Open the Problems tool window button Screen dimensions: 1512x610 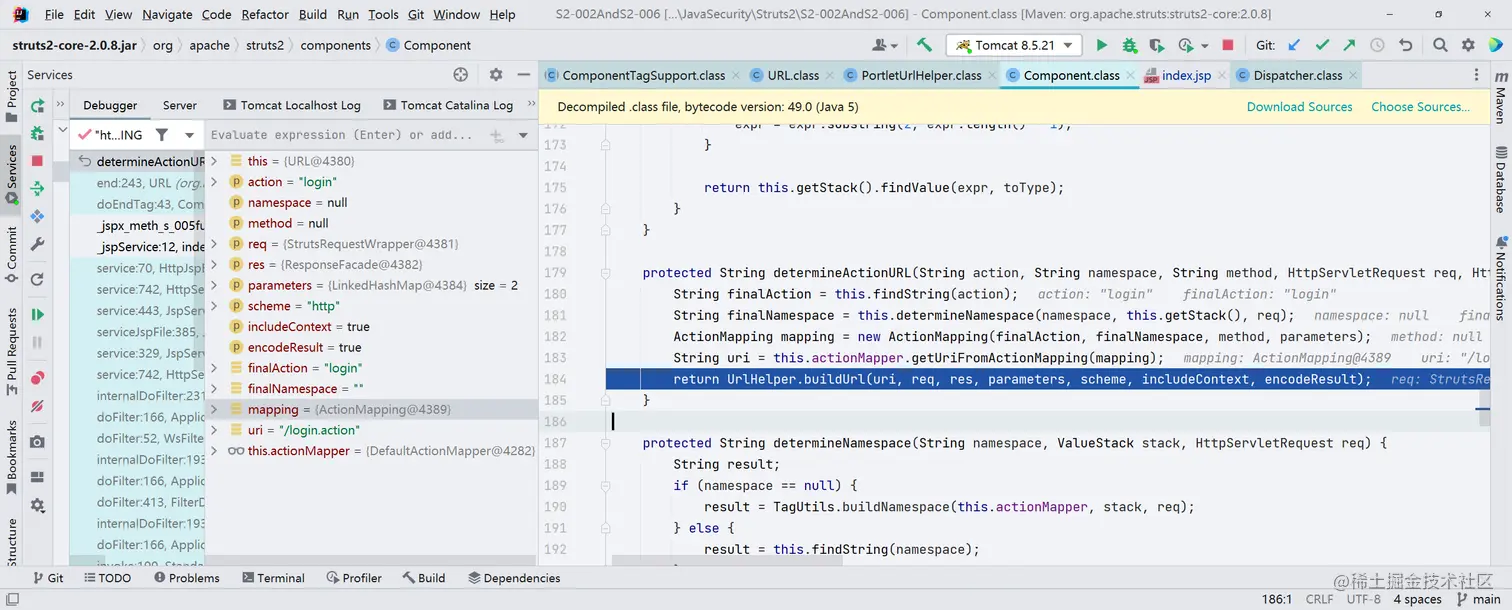tap(185, 578)
